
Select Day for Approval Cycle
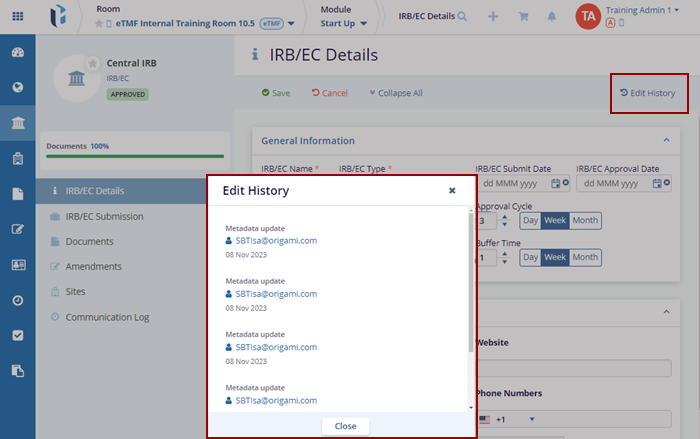pos(530,220)
